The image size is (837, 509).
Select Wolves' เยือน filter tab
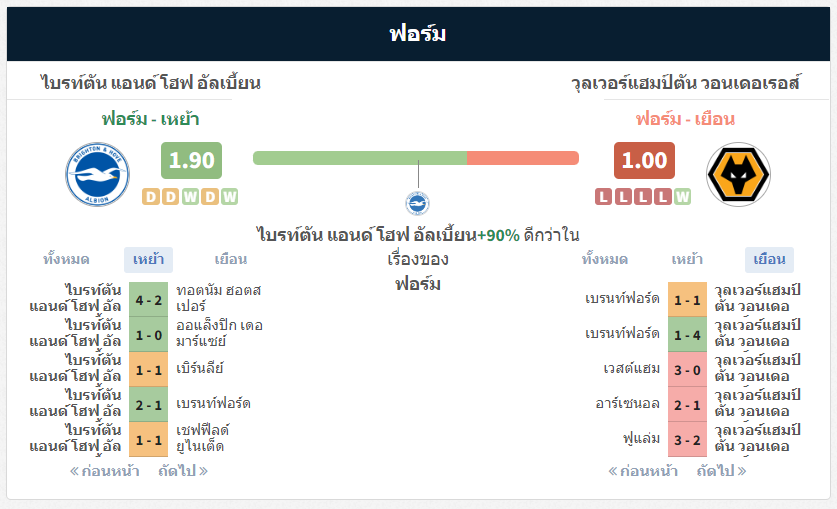tap(769, 260)
